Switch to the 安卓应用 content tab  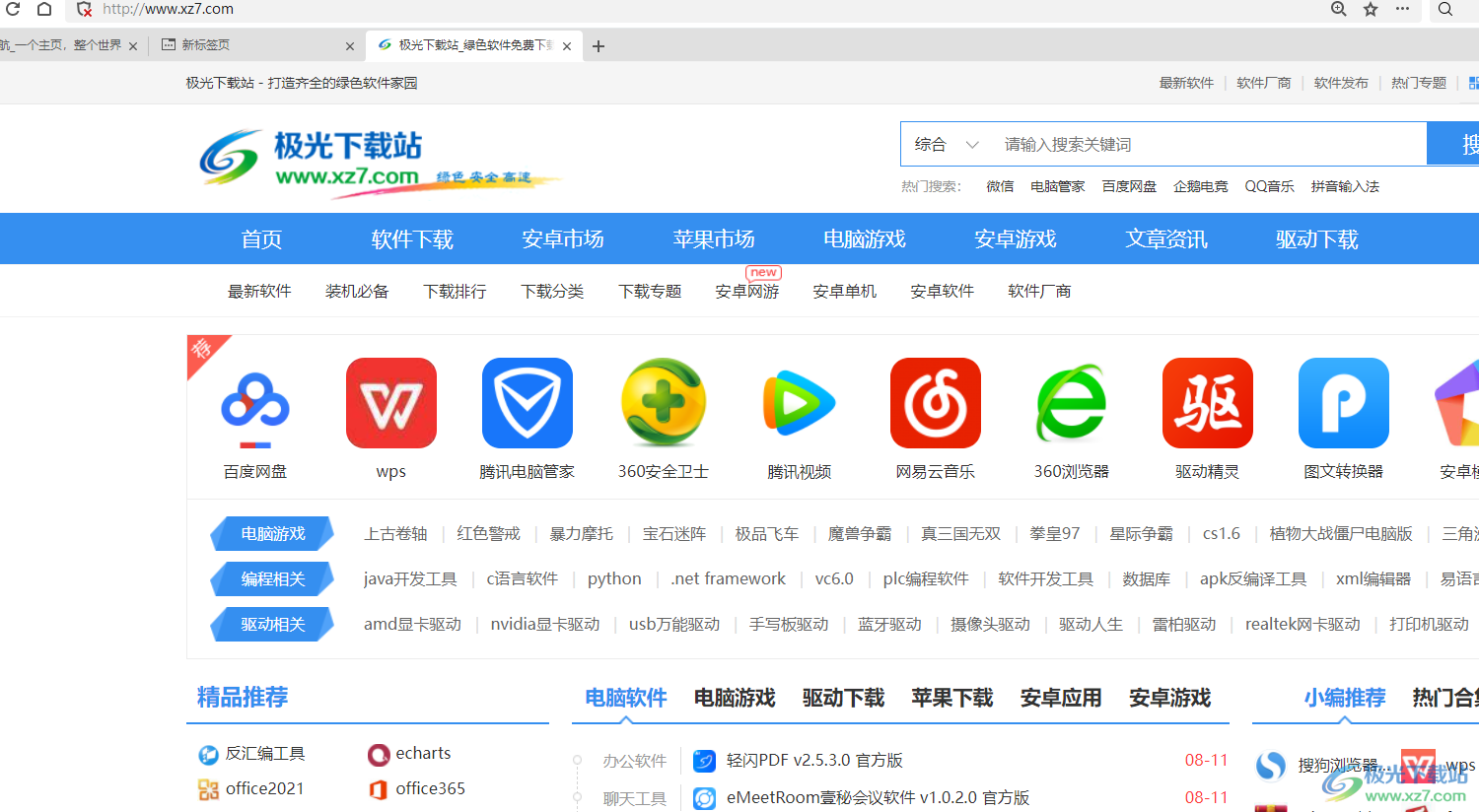(x=1061, y=699)
